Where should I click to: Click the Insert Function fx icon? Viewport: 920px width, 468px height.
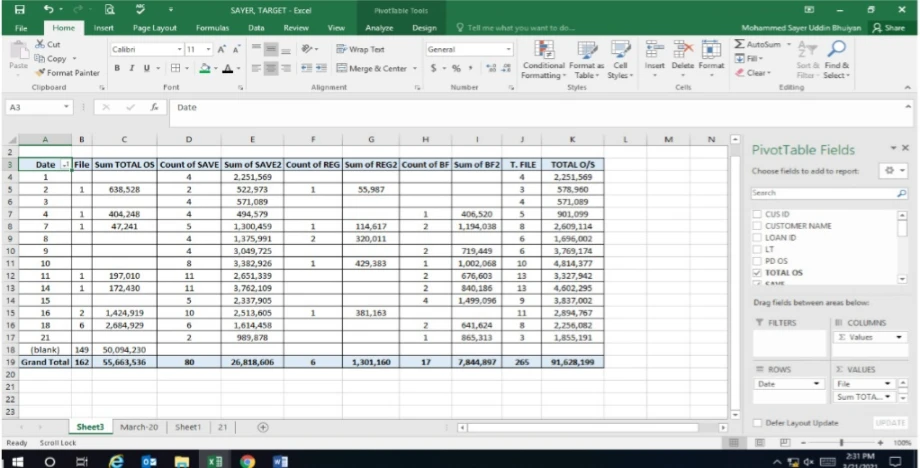click(154, 107)
